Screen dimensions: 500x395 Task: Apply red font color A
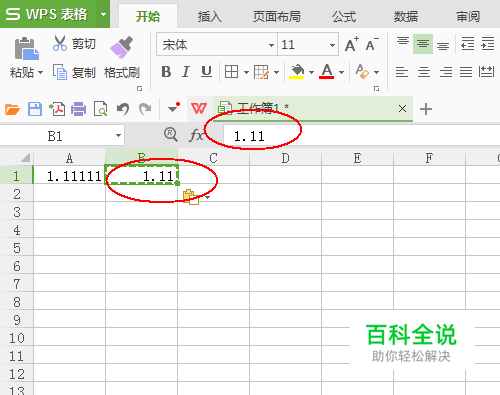[x=327, y=71]
